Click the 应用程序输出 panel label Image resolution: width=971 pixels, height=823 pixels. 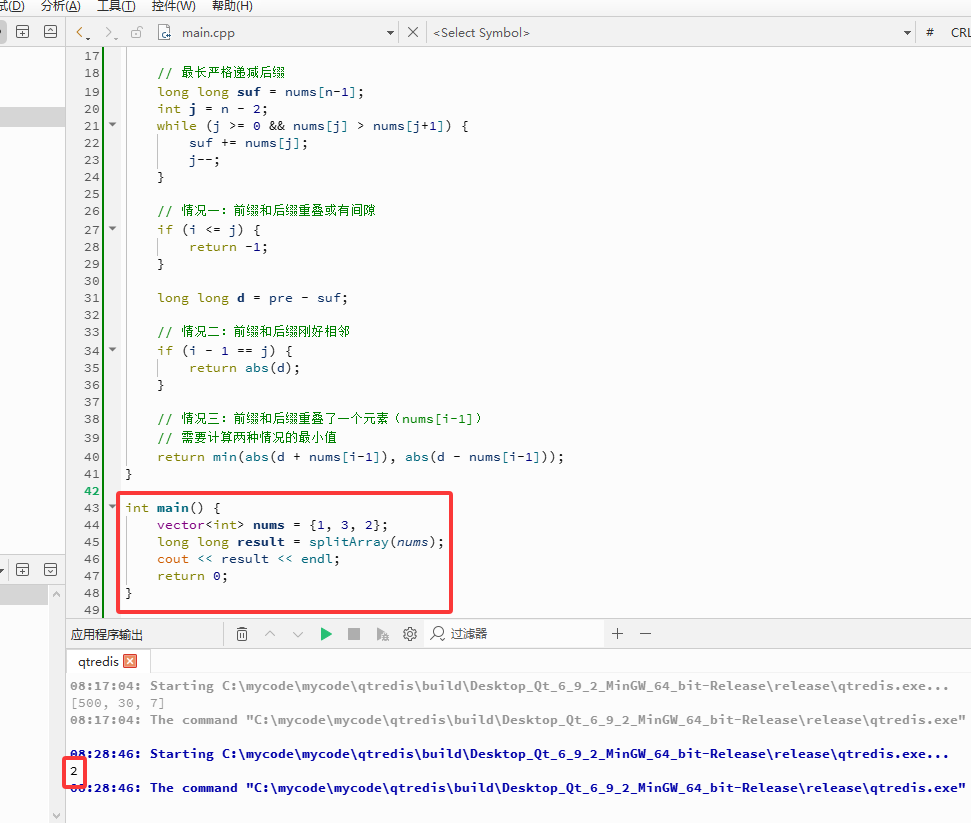pyautogui.click(x=107, y=634)
